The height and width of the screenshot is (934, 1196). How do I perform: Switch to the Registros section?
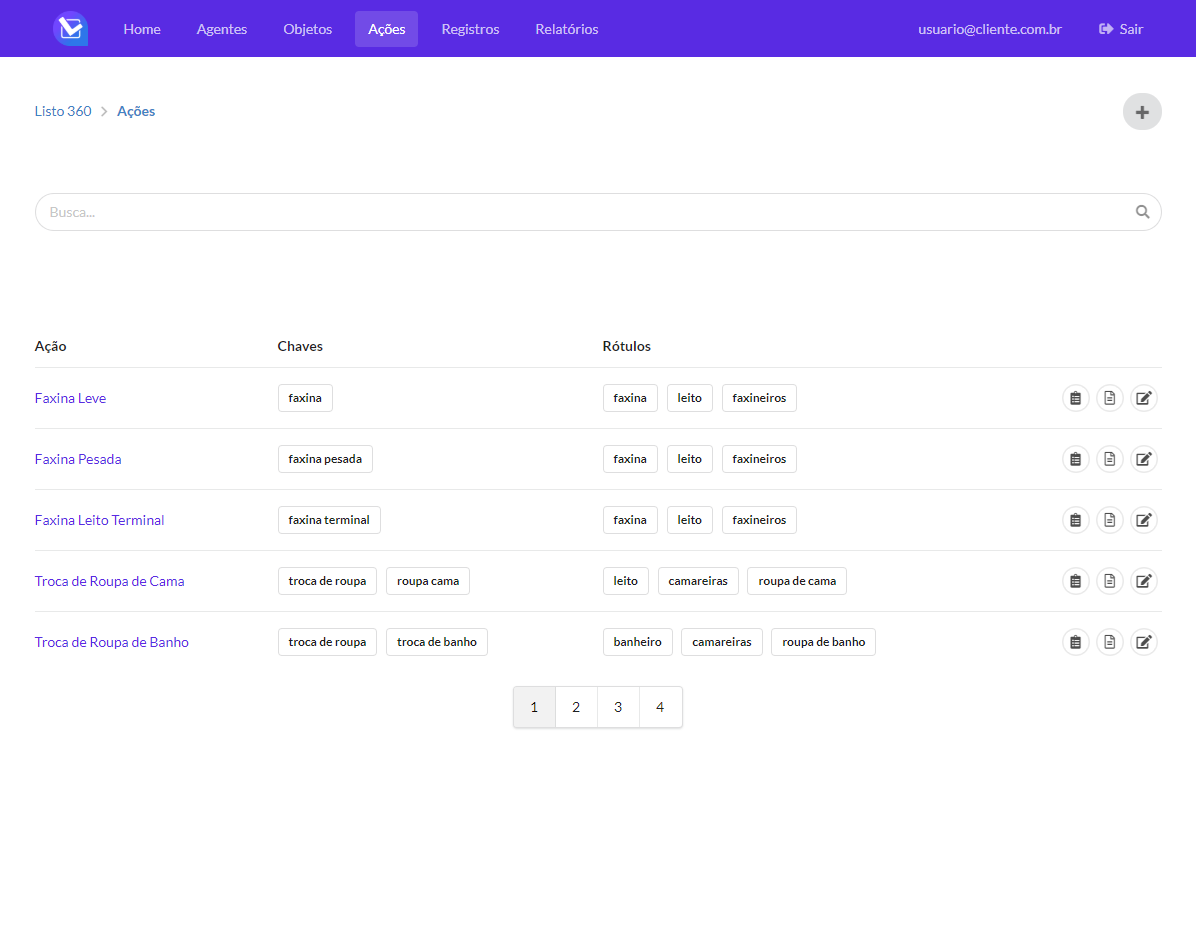[x=470, y=29]
